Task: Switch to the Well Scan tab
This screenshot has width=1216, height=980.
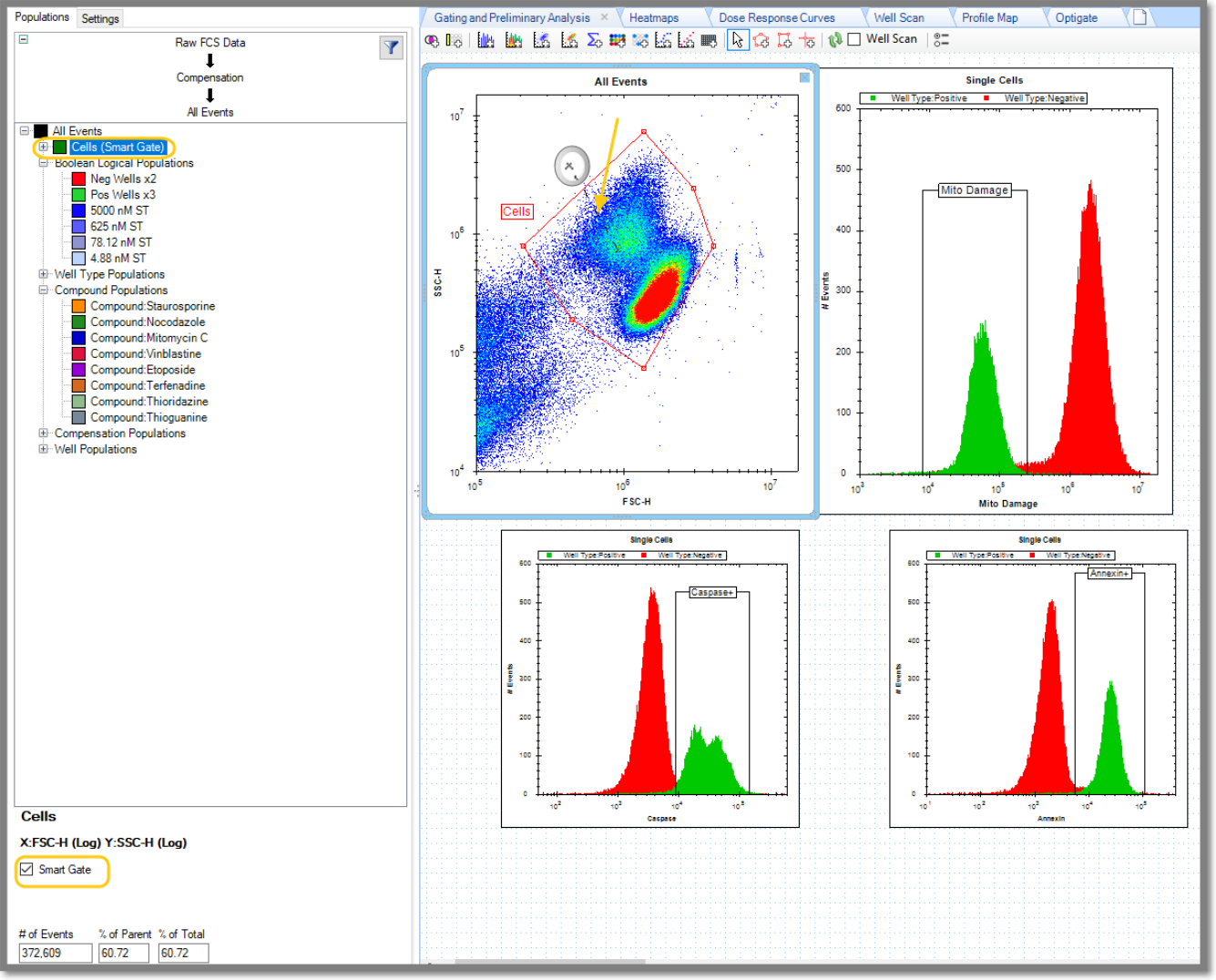Action: click(899, 17)
